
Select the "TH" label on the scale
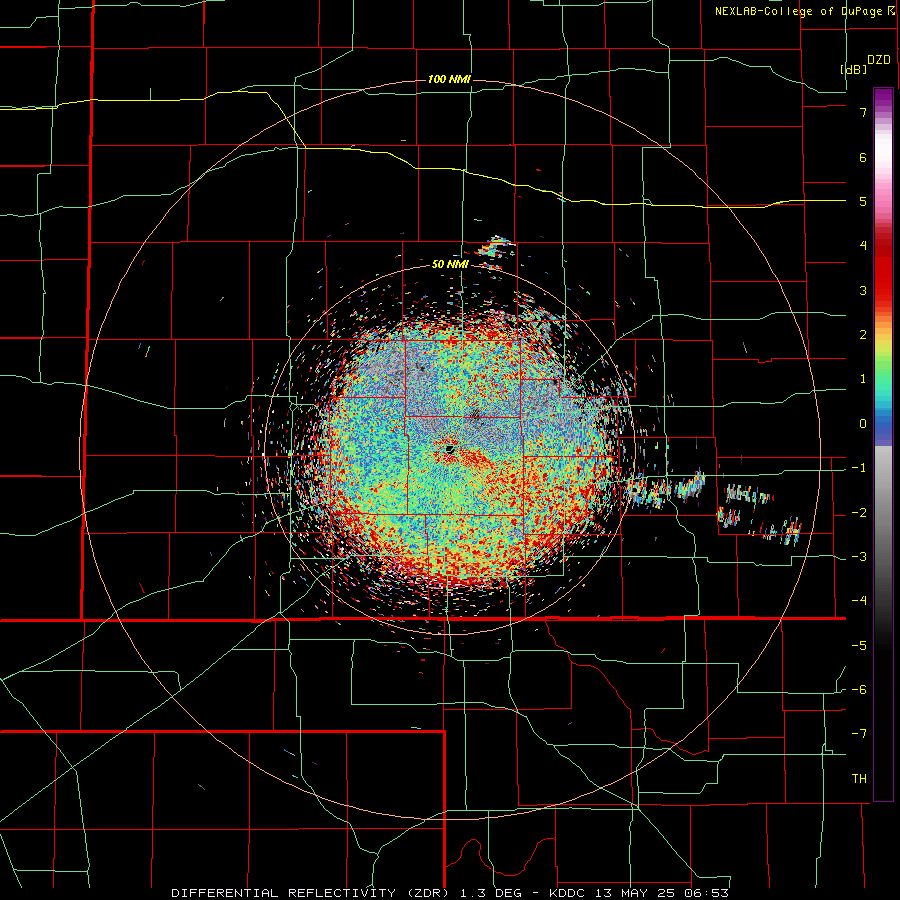pos(860,779)
